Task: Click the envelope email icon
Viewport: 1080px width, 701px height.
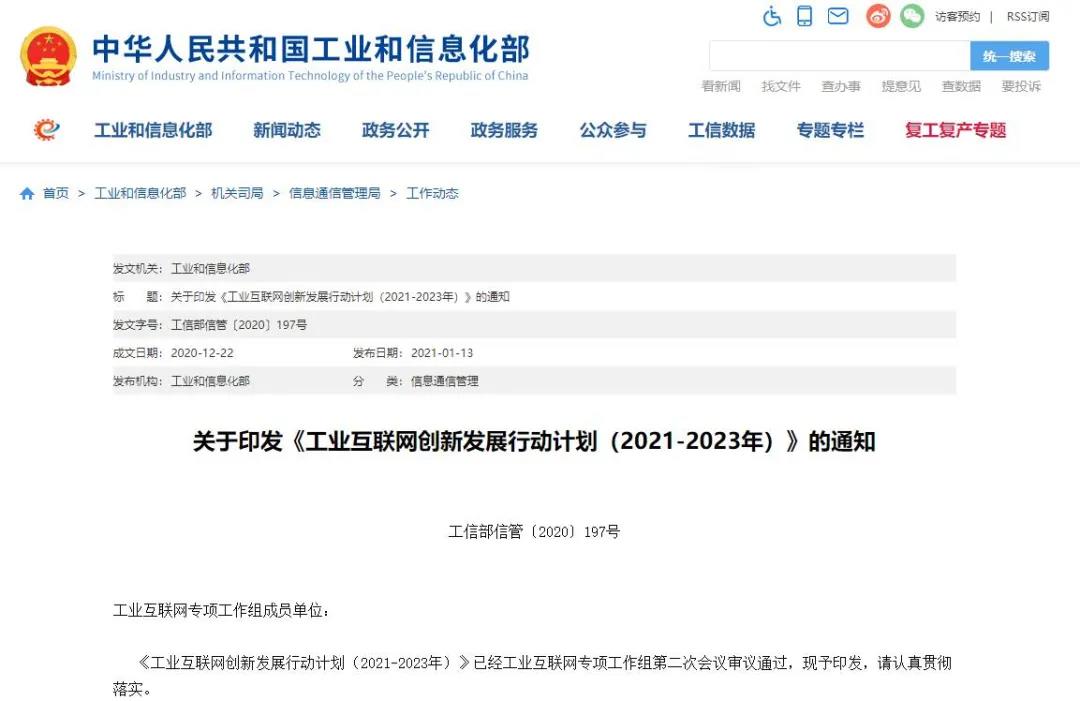Action: (x=838, y=16)
